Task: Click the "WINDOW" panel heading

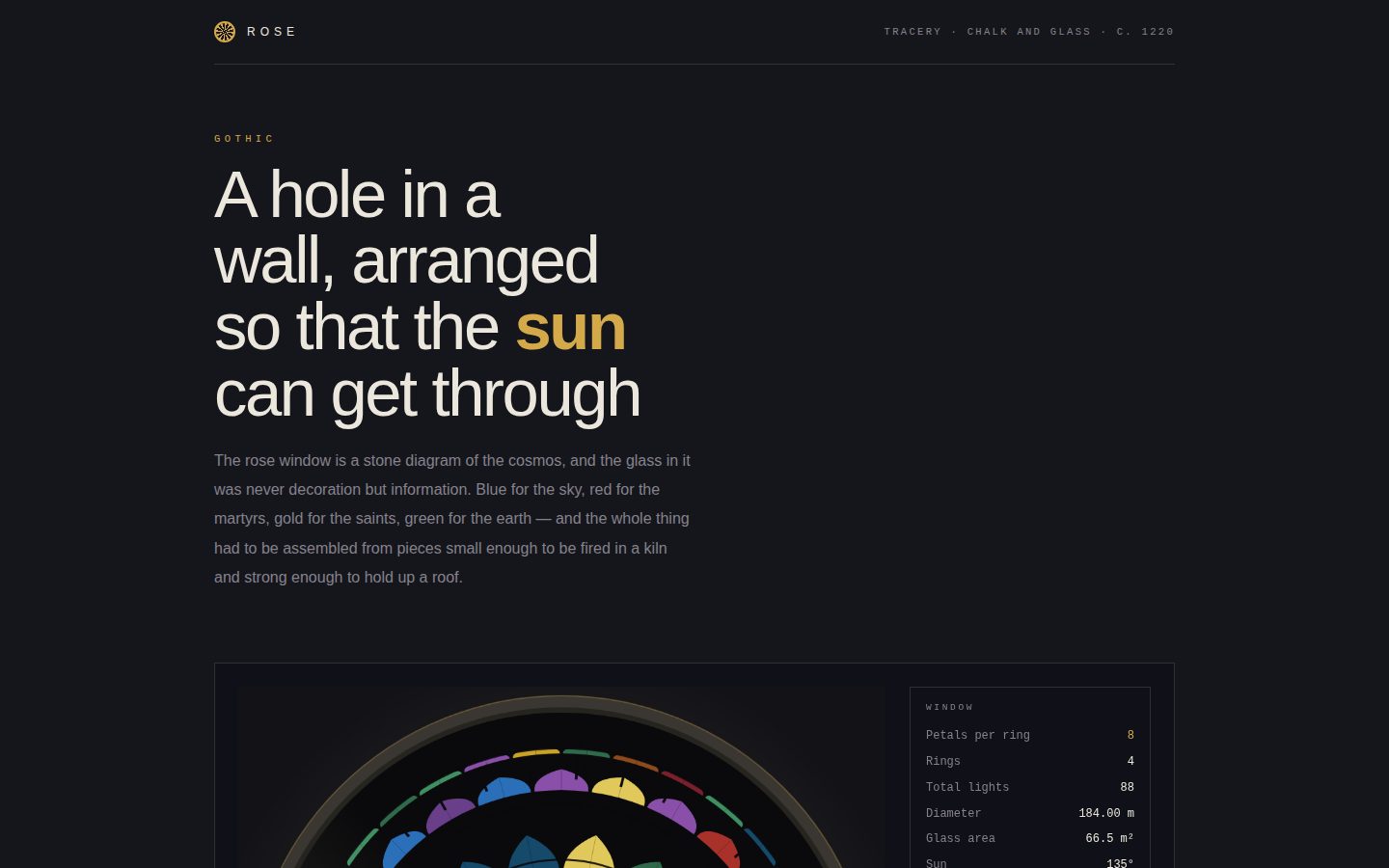Action: [x=950, y=707]
